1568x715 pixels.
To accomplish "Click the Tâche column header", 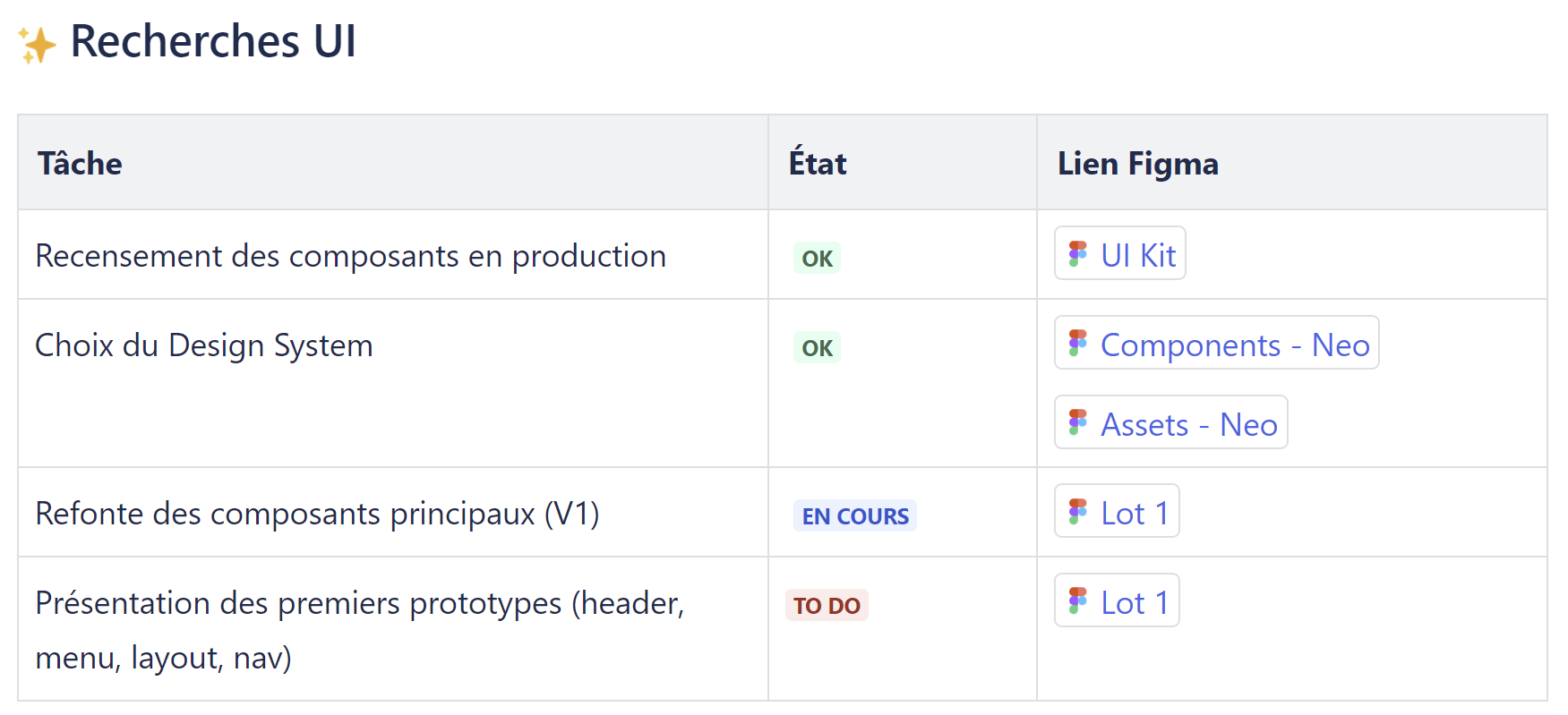I will pyautogui.click(x=80, y=164).
